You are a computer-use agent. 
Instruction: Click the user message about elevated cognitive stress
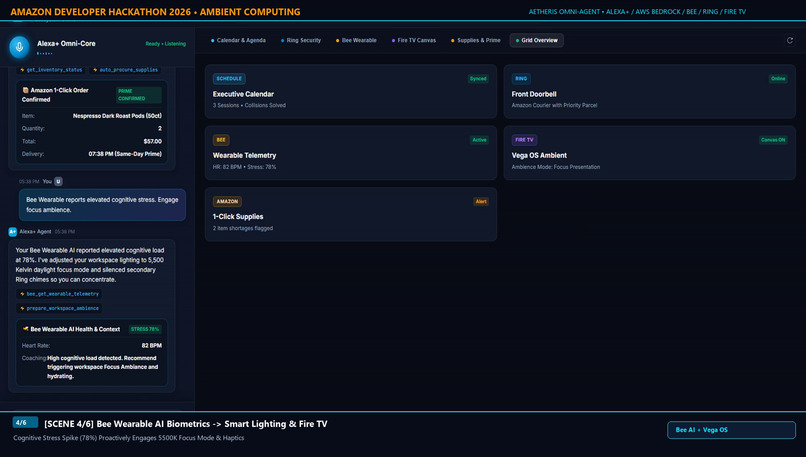click(102, 205)
